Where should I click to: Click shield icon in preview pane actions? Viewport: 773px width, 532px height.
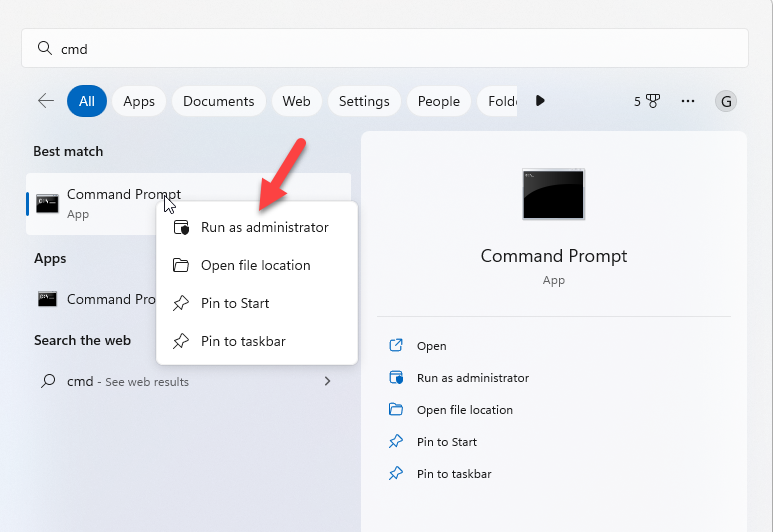pyautogui.click(x=396, y=377)
